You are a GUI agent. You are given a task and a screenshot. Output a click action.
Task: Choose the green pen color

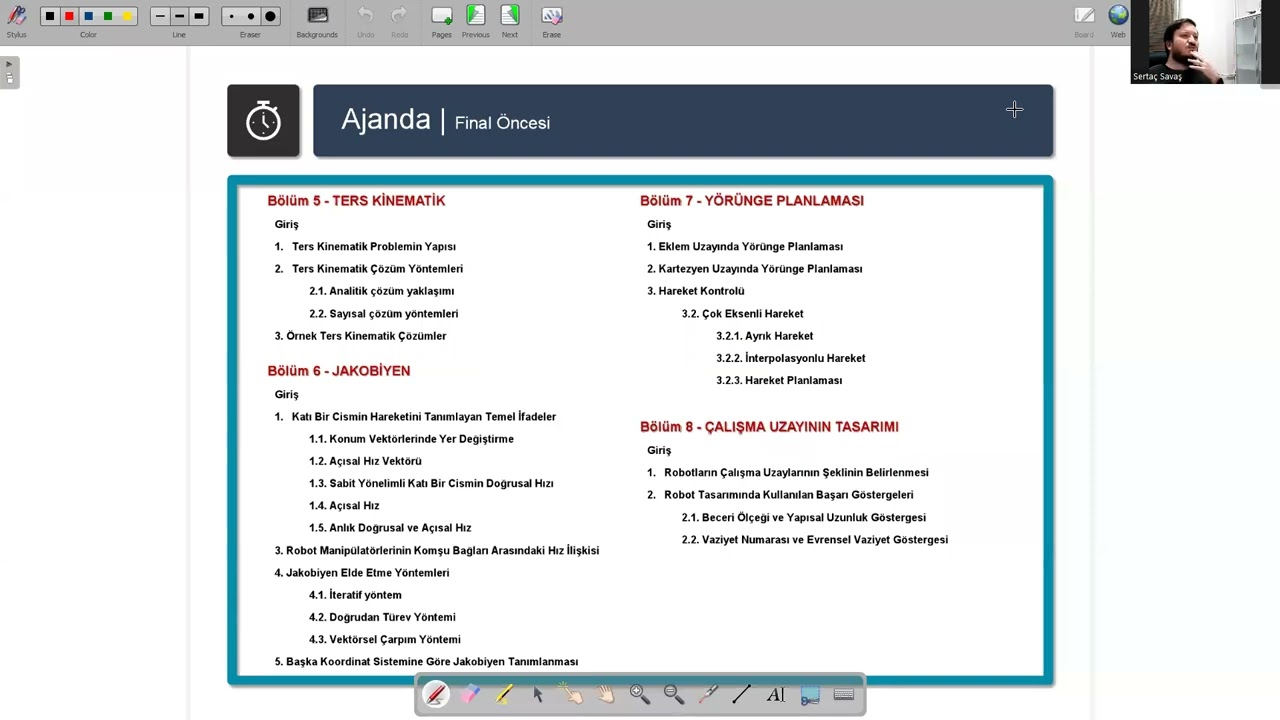point(108,16)
